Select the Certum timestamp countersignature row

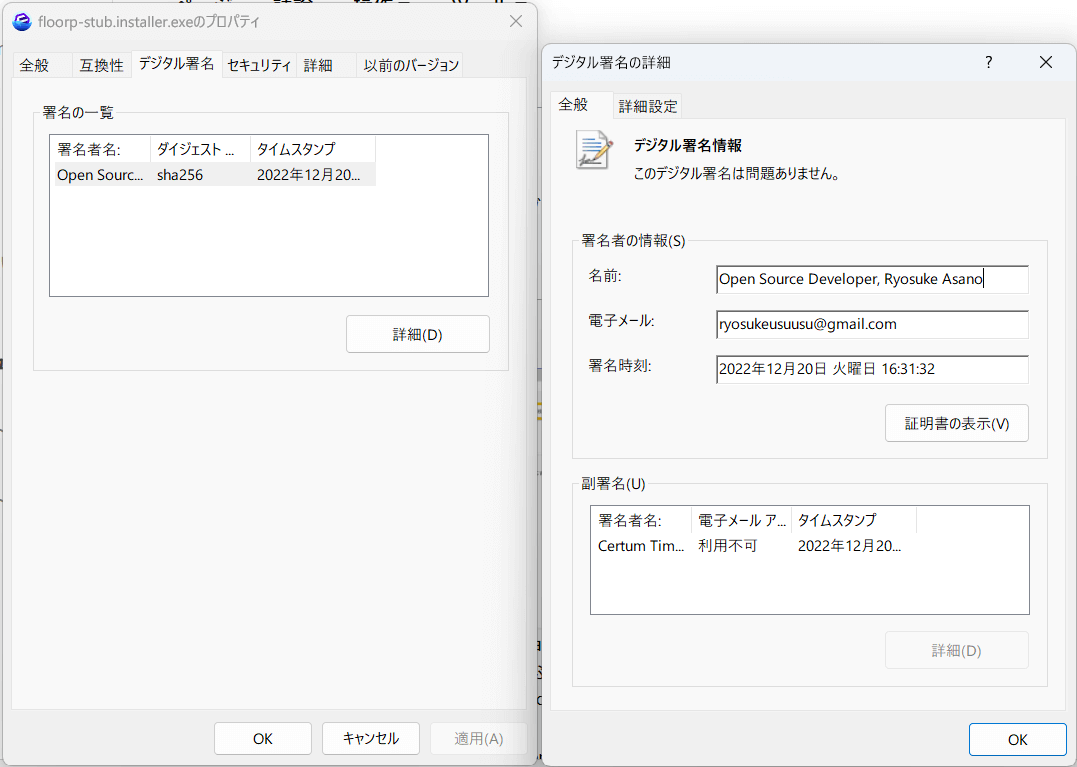point(750,546)
